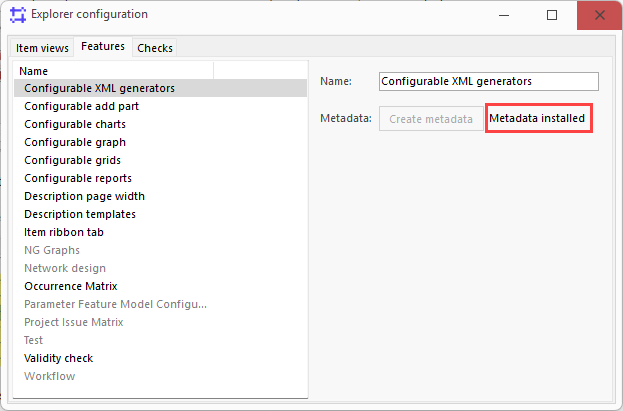
Task: Select the Features tab
Action: (103, 47)
